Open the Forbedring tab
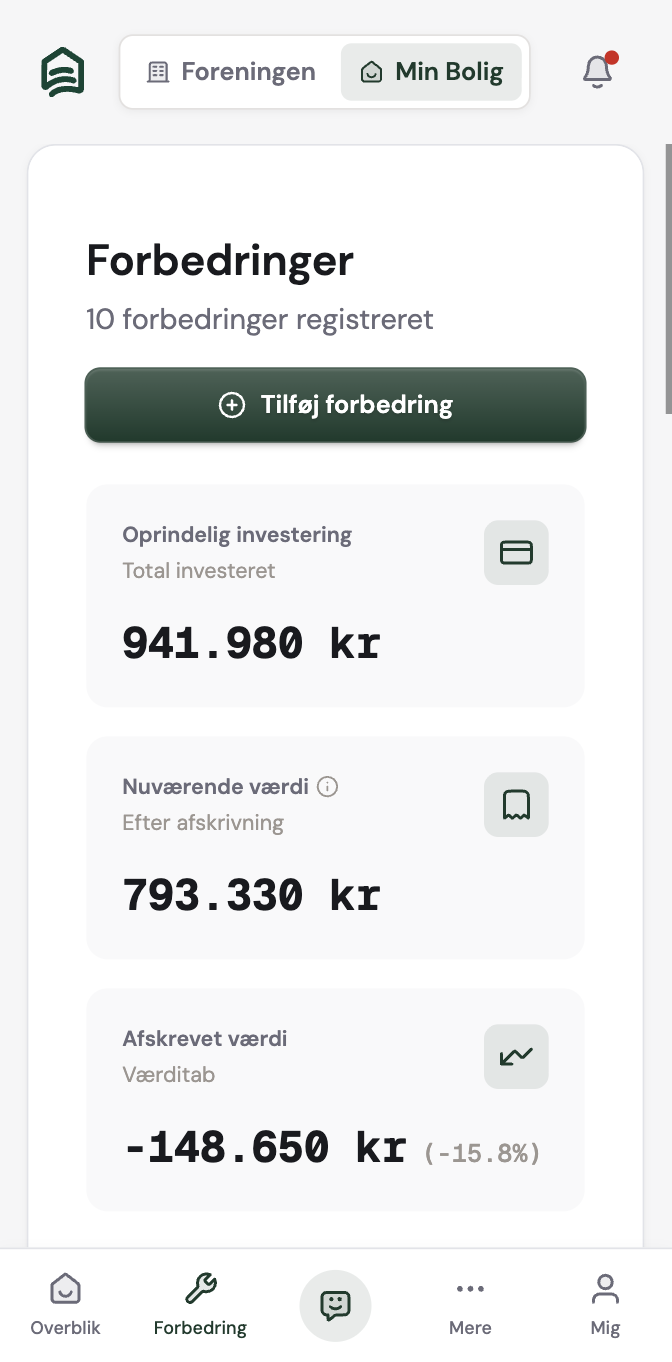Image resolution: width=672 pixels, height=1362 pixels. (200, 1305)
